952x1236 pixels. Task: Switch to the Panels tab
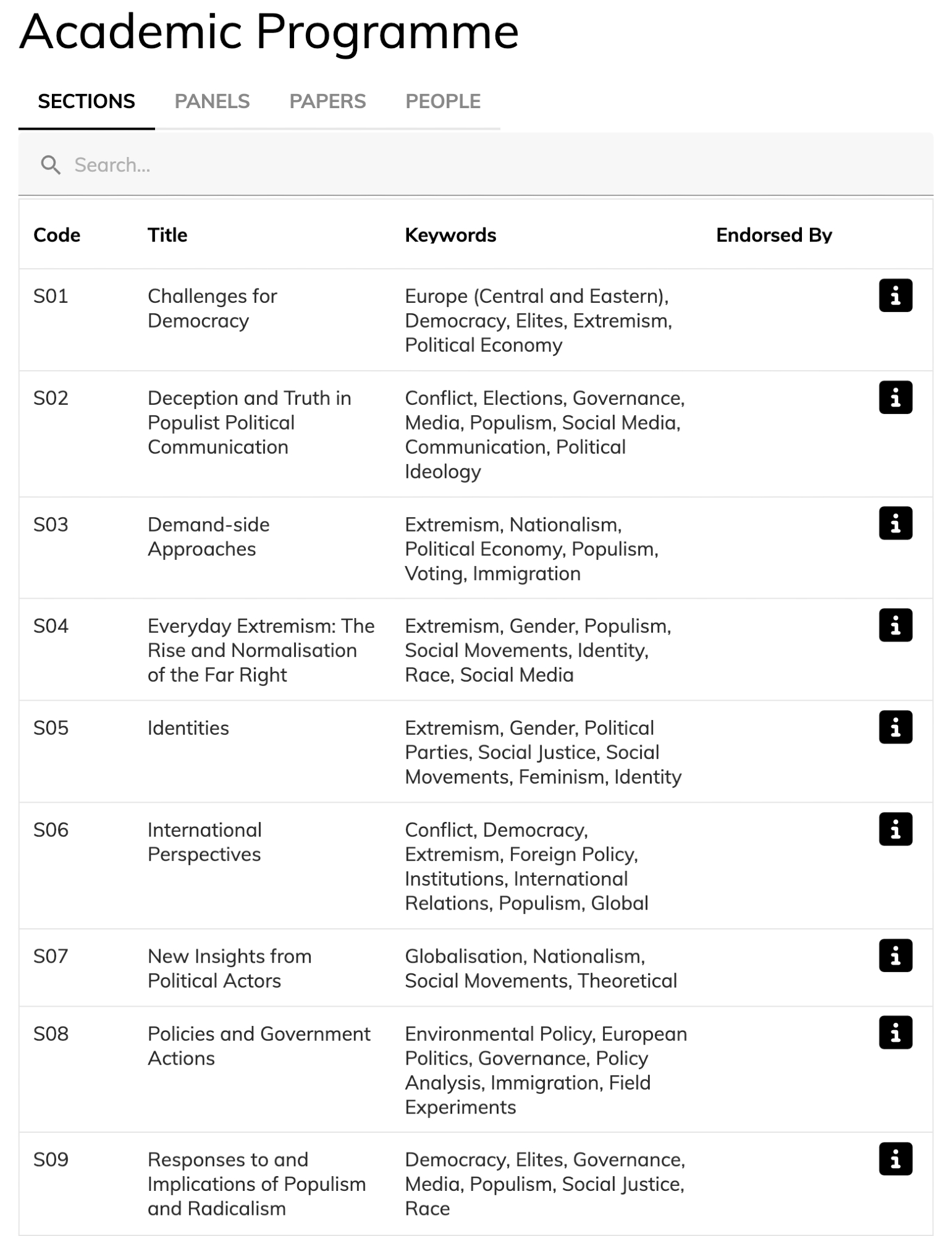212,101
